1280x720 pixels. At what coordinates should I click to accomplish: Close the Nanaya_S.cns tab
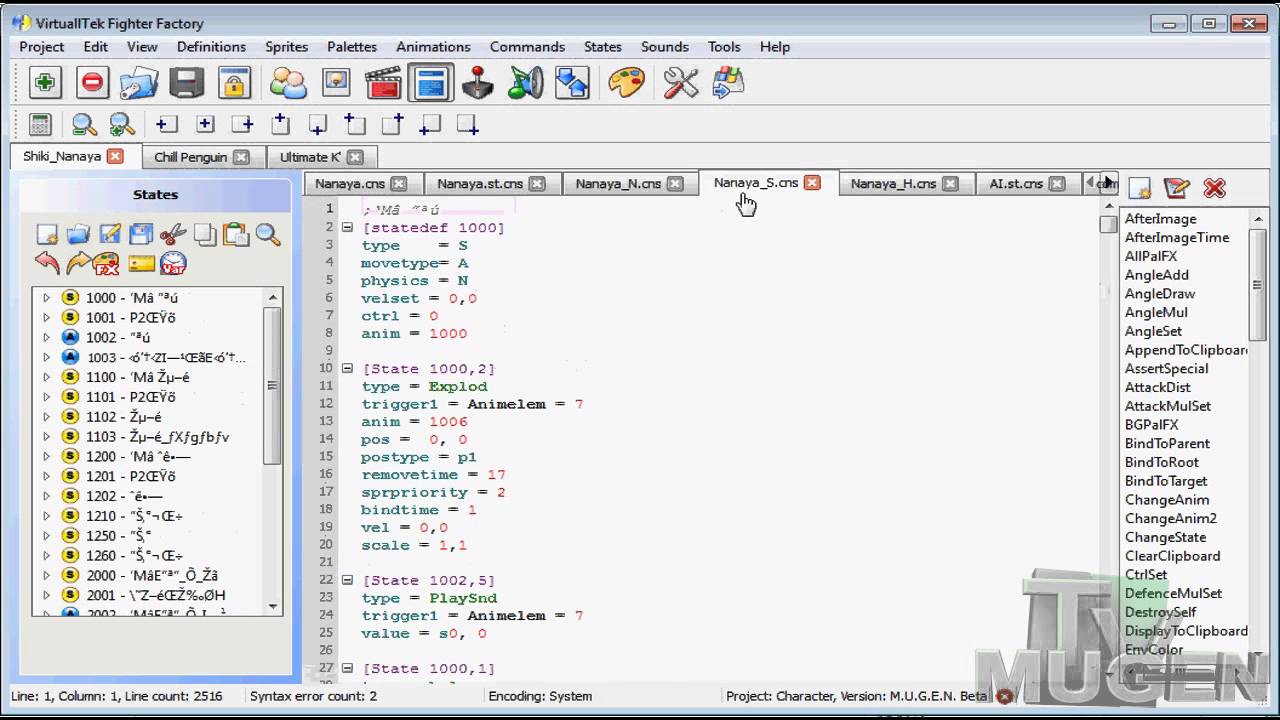click(x=812, y=183)
